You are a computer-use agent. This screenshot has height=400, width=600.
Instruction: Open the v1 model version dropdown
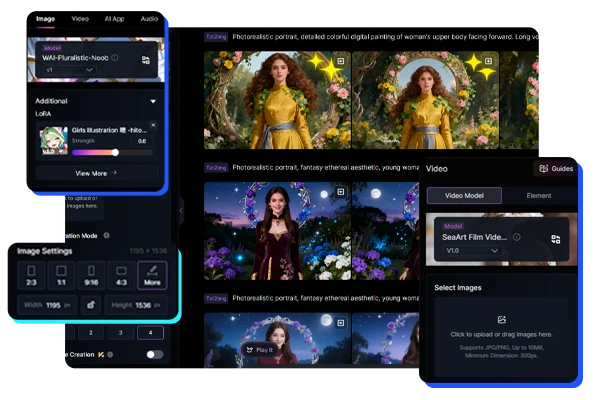tap(69, 70)
